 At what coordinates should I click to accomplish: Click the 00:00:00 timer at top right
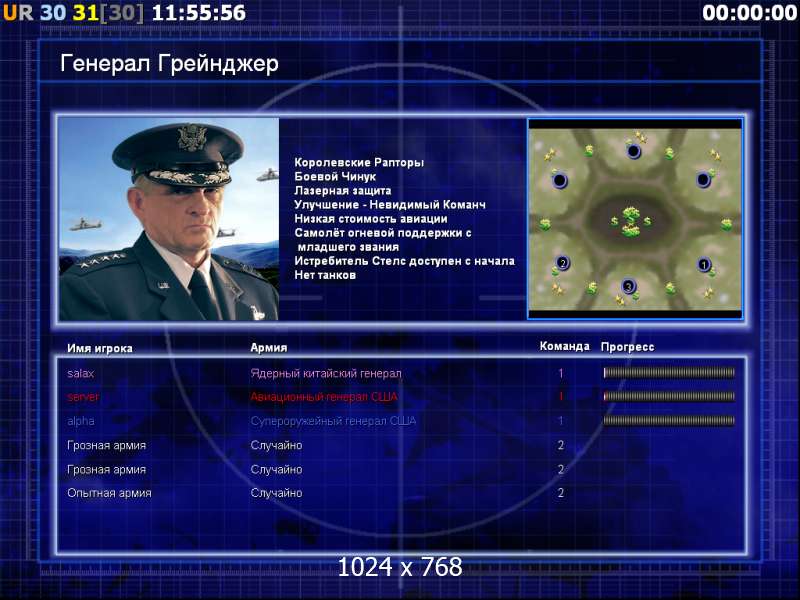coord(750,13)
